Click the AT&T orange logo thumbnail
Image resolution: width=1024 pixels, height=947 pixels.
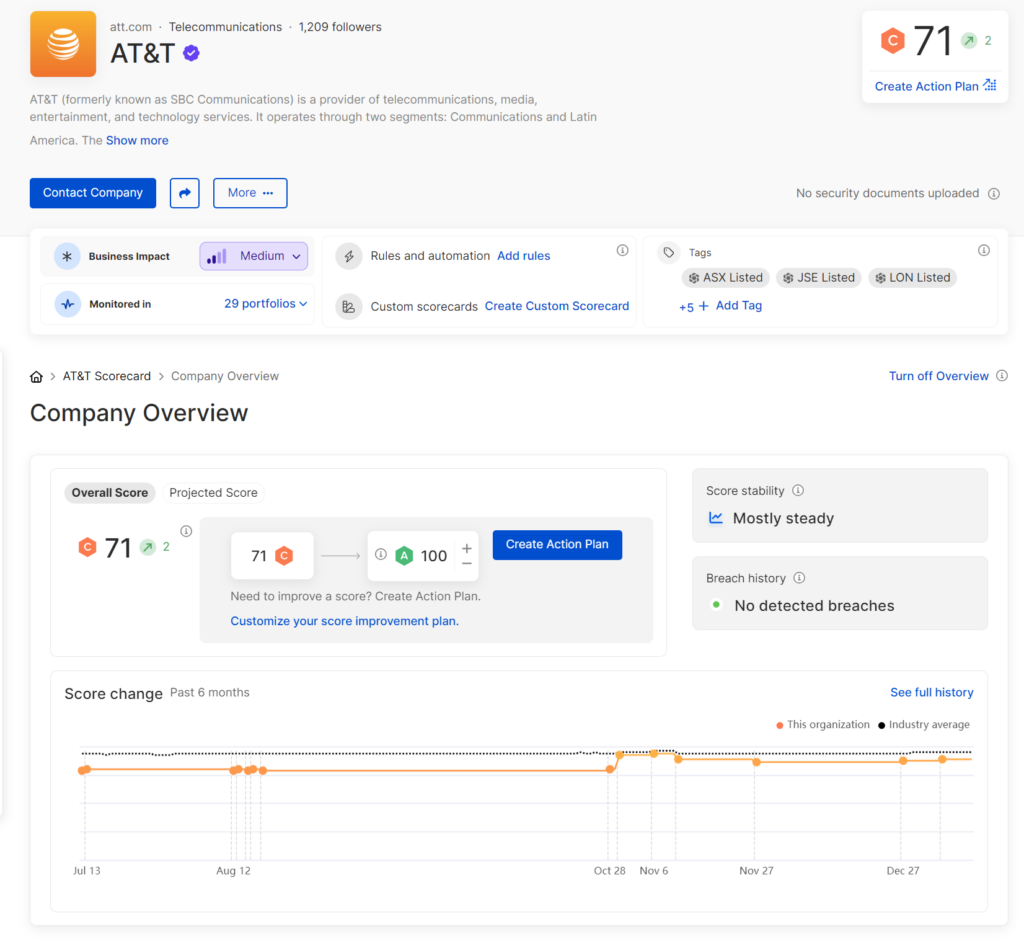(63, 44)
